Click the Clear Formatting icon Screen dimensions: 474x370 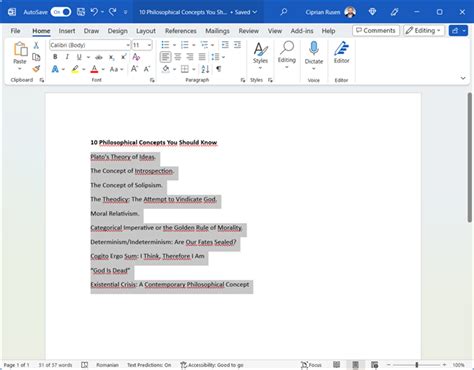[136, 57]
